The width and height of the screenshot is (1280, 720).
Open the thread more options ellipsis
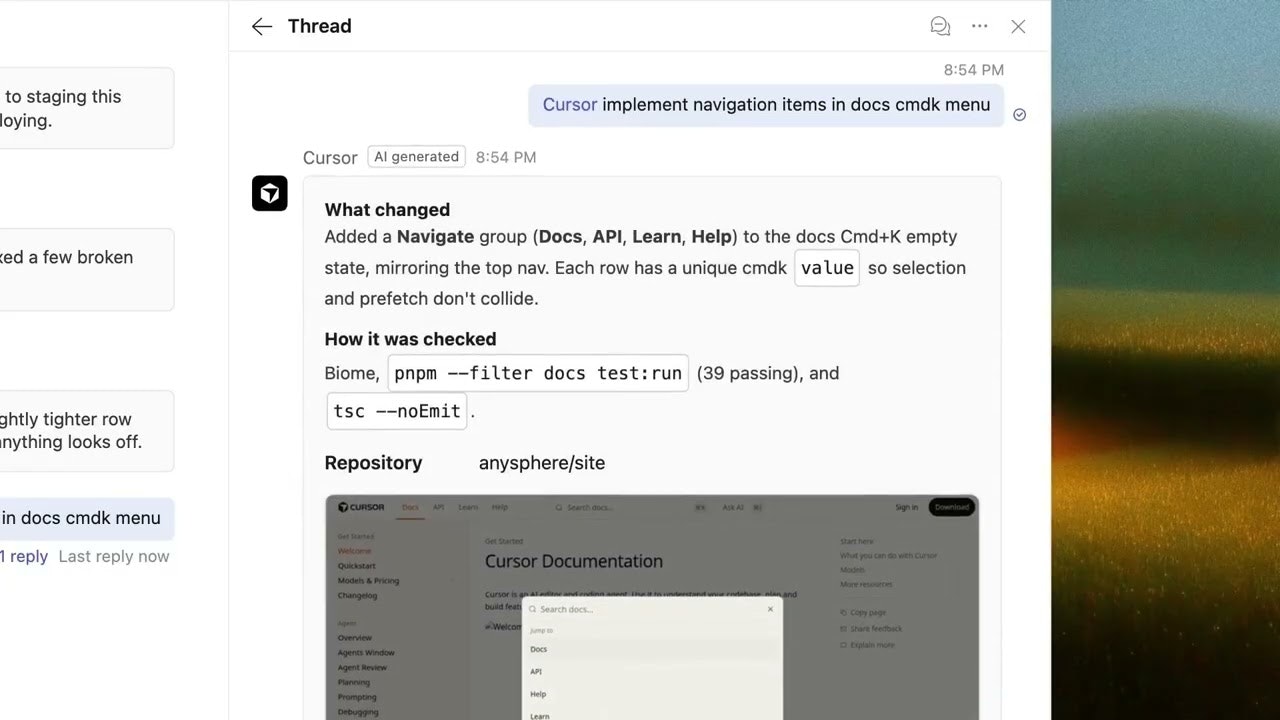click(980, 27)
